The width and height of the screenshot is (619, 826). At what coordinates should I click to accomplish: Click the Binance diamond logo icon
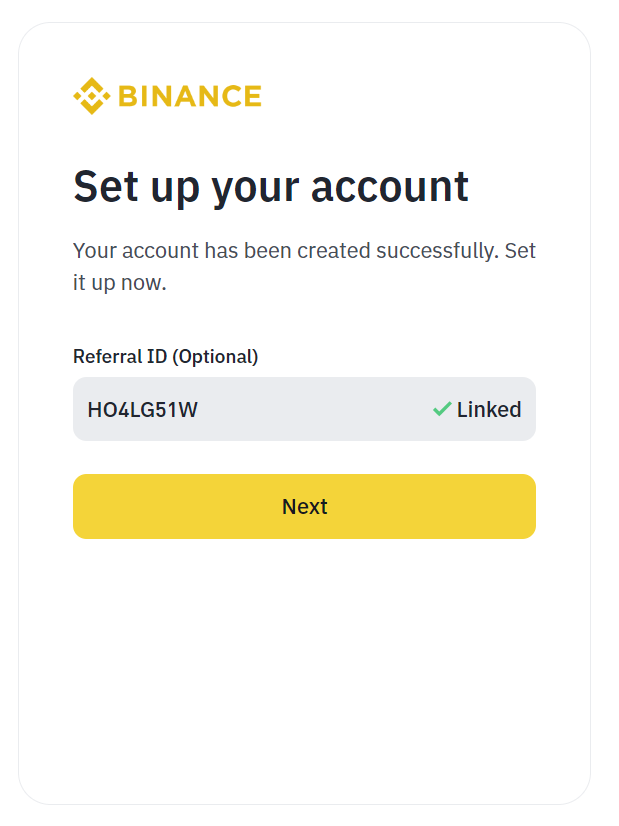click(92, 96)
